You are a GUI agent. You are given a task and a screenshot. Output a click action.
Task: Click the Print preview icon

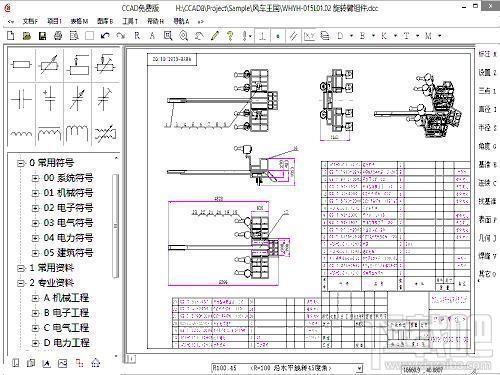tap(74, 35)
